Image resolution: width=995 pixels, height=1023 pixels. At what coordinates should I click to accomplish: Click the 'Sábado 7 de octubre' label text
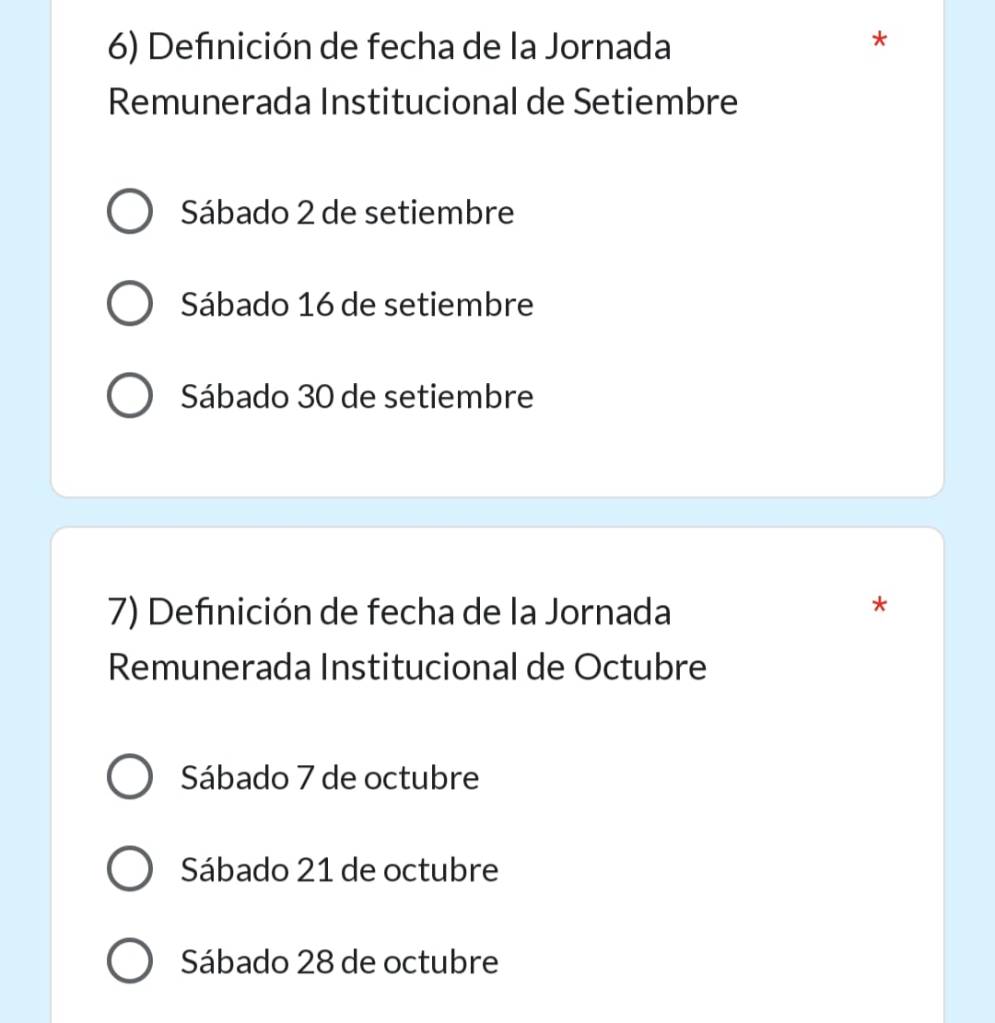pyautogui.click(x=330, y=778)
